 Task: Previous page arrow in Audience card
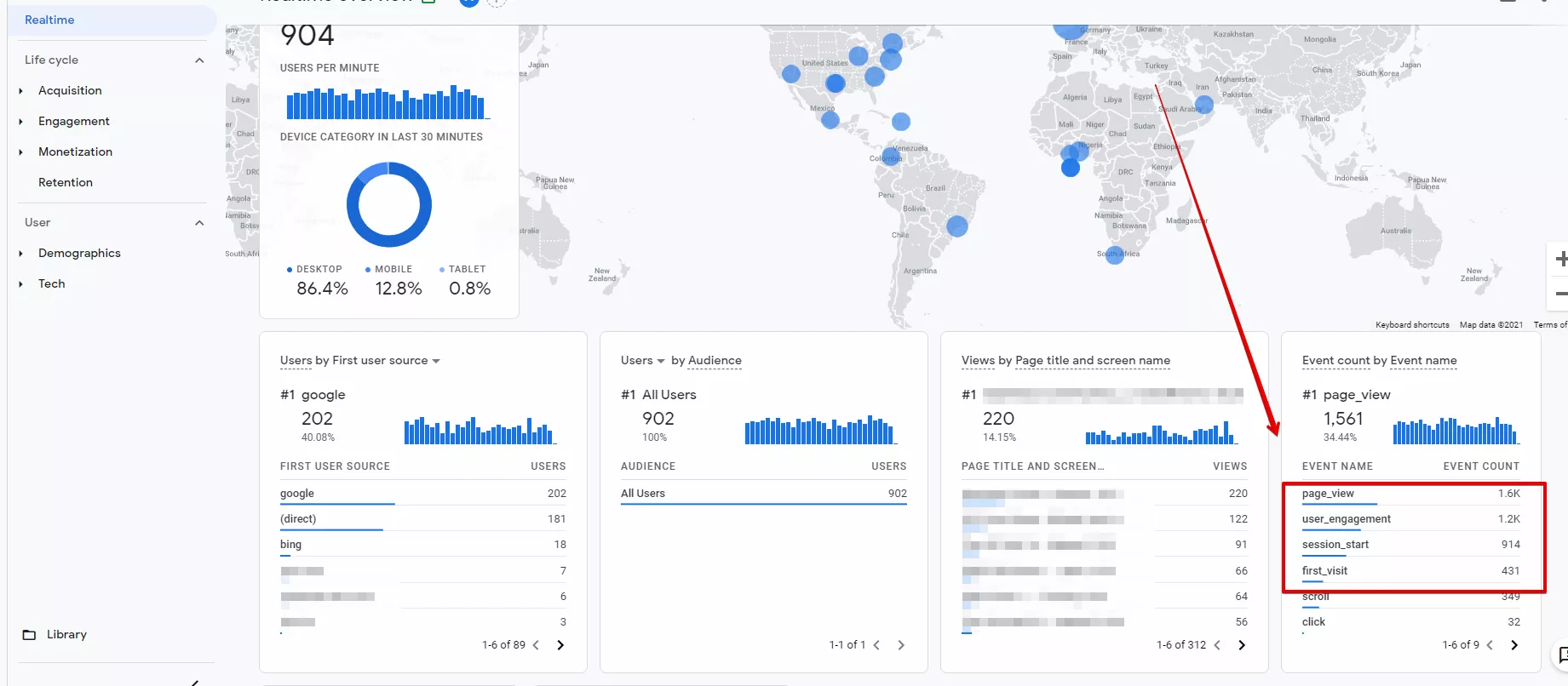pyautogui.click(x=876, y=645)
